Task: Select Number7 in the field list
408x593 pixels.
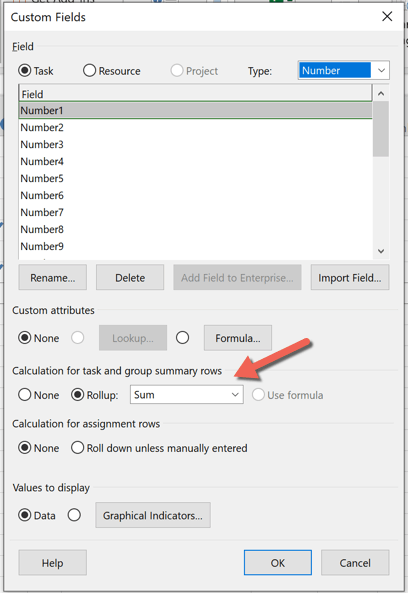Action: [x=195, y=213]
